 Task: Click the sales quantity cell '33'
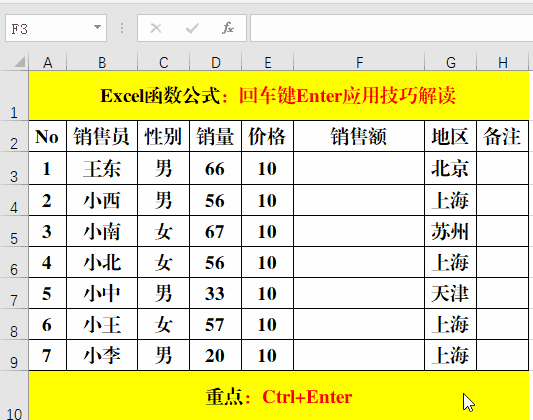click(x=216, y=293)
